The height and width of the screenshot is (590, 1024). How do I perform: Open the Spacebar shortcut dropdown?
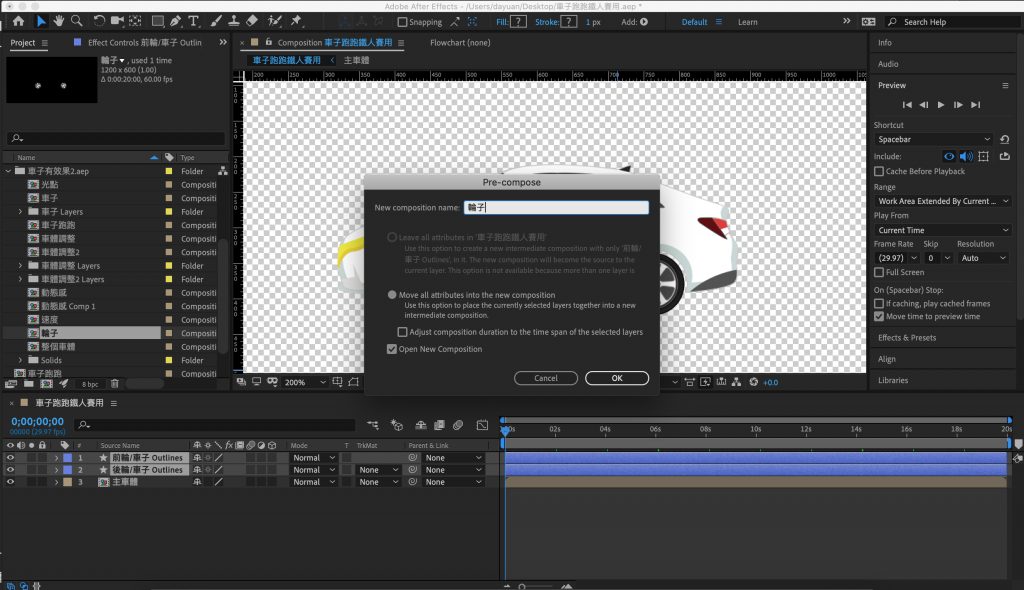(935, 140)
